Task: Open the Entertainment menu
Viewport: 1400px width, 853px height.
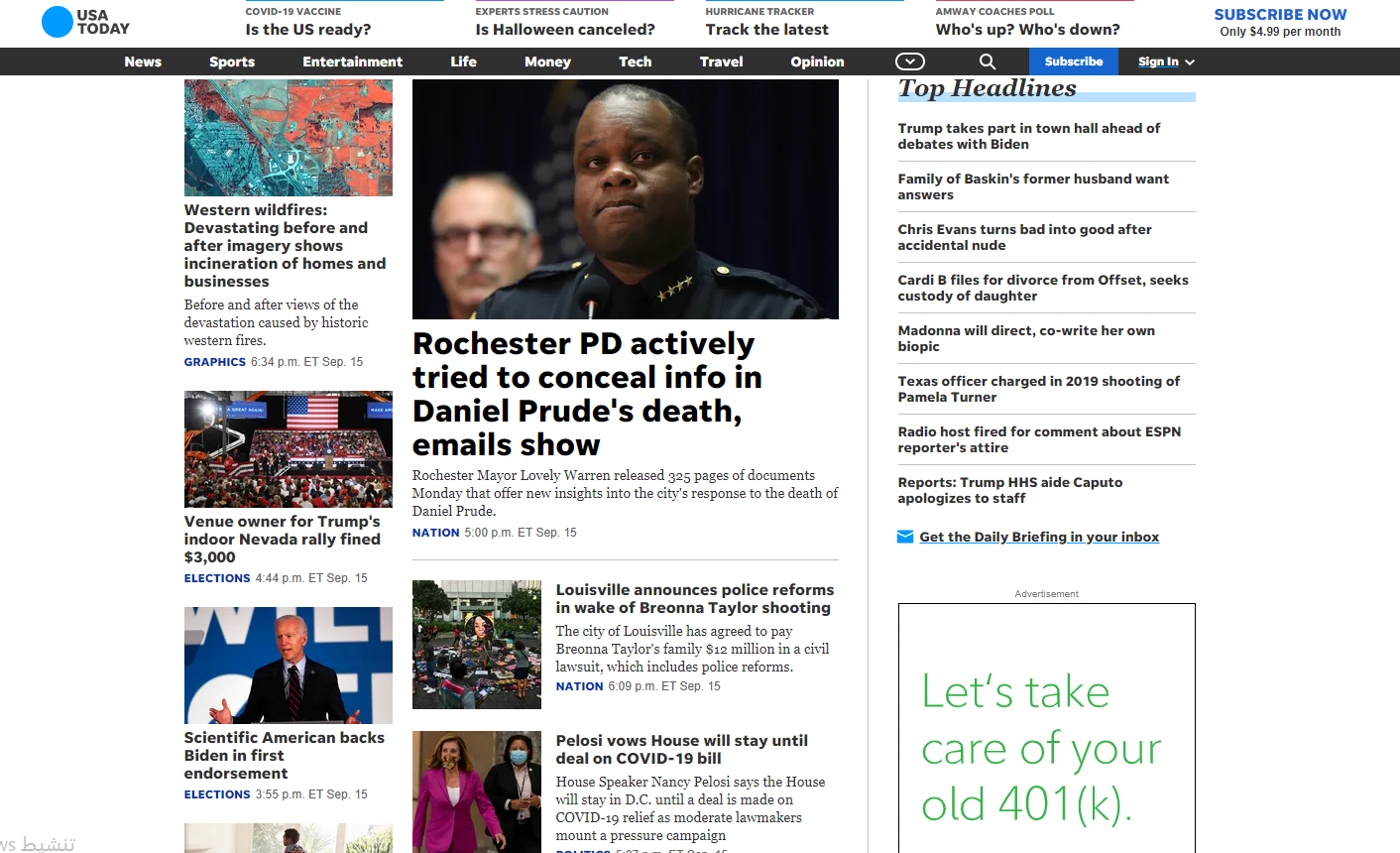Action: (x=353, y=61)
